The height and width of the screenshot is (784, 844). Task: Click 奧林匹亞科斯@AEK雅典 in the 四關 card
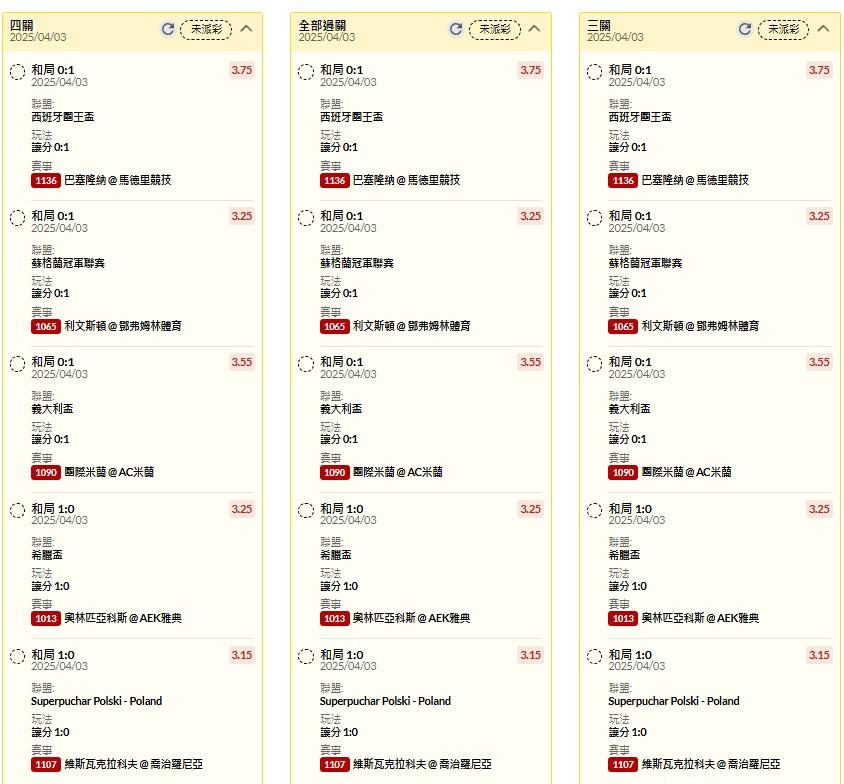123,618
